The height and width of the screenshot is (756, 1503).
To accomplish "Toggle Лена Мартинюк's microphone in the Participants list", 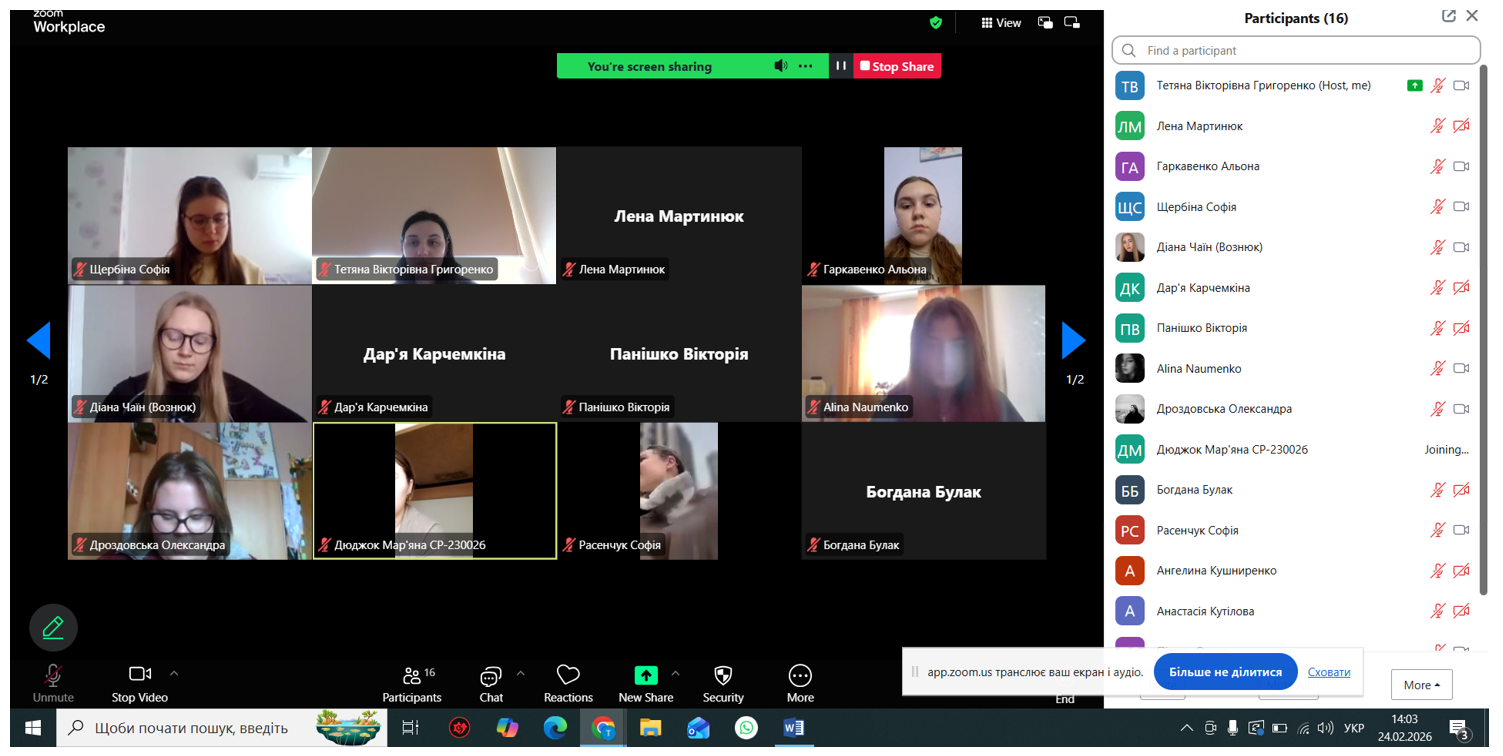I will pos(1437,126).
